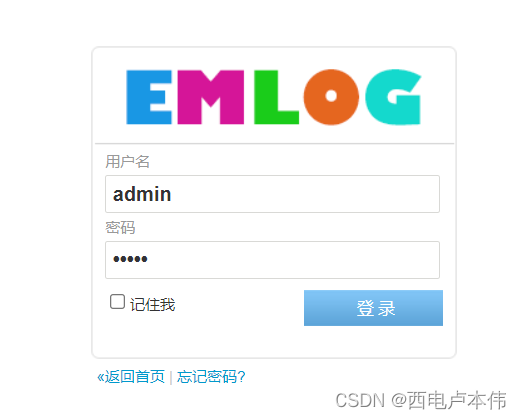Click the 密码 field label
This screenshot has width=521, height=419.
pyautogui.click(x=120, y=228)
